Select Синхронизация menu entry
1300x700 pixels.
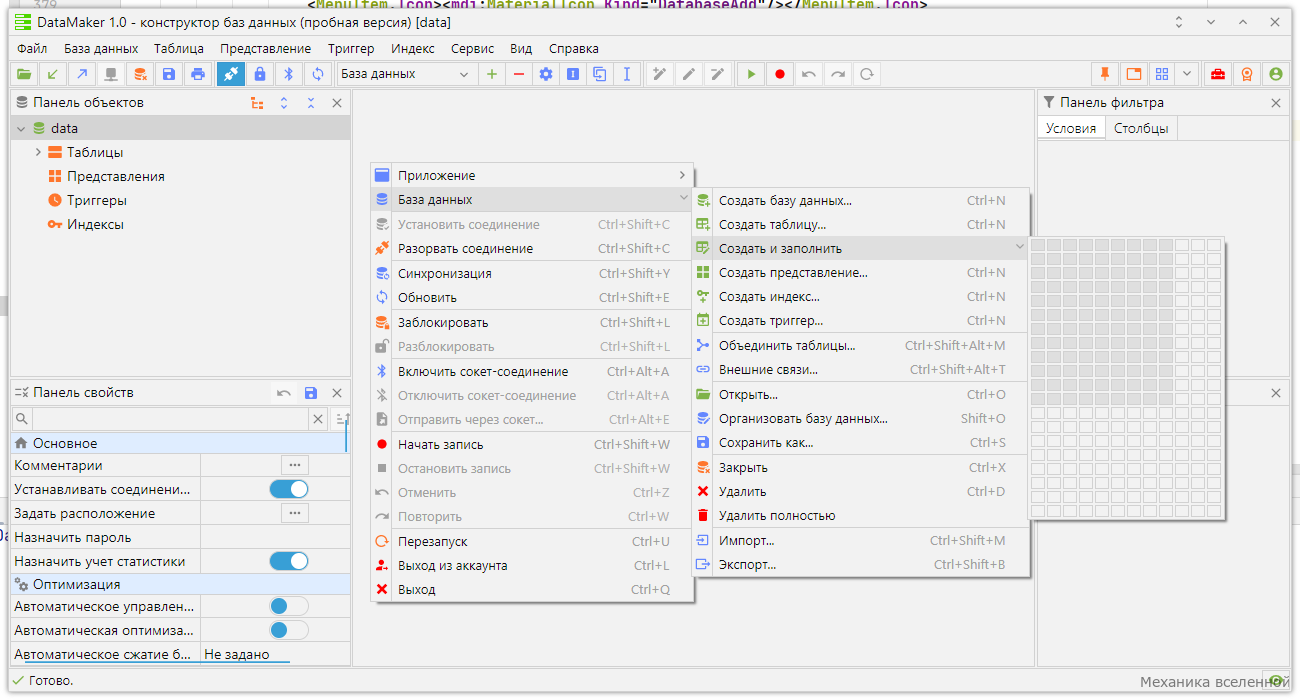[532, 273]
